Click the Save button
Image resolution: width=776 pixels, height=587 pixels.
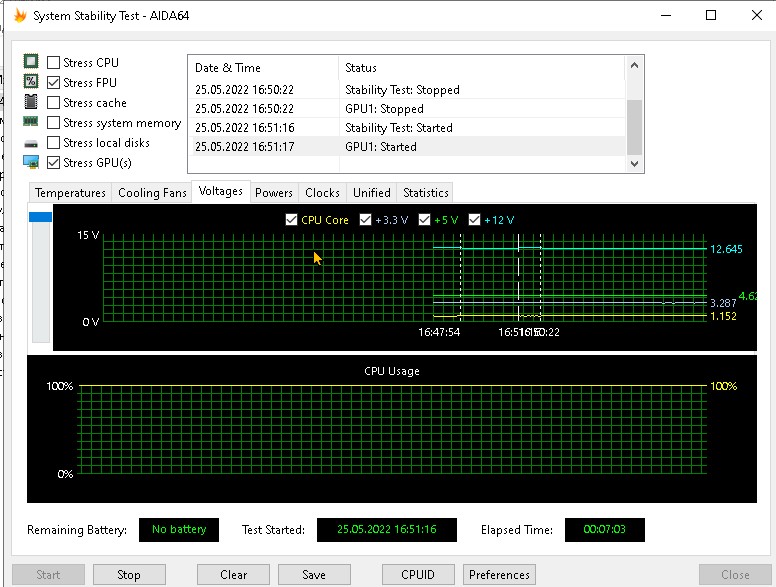pos(314,575)
